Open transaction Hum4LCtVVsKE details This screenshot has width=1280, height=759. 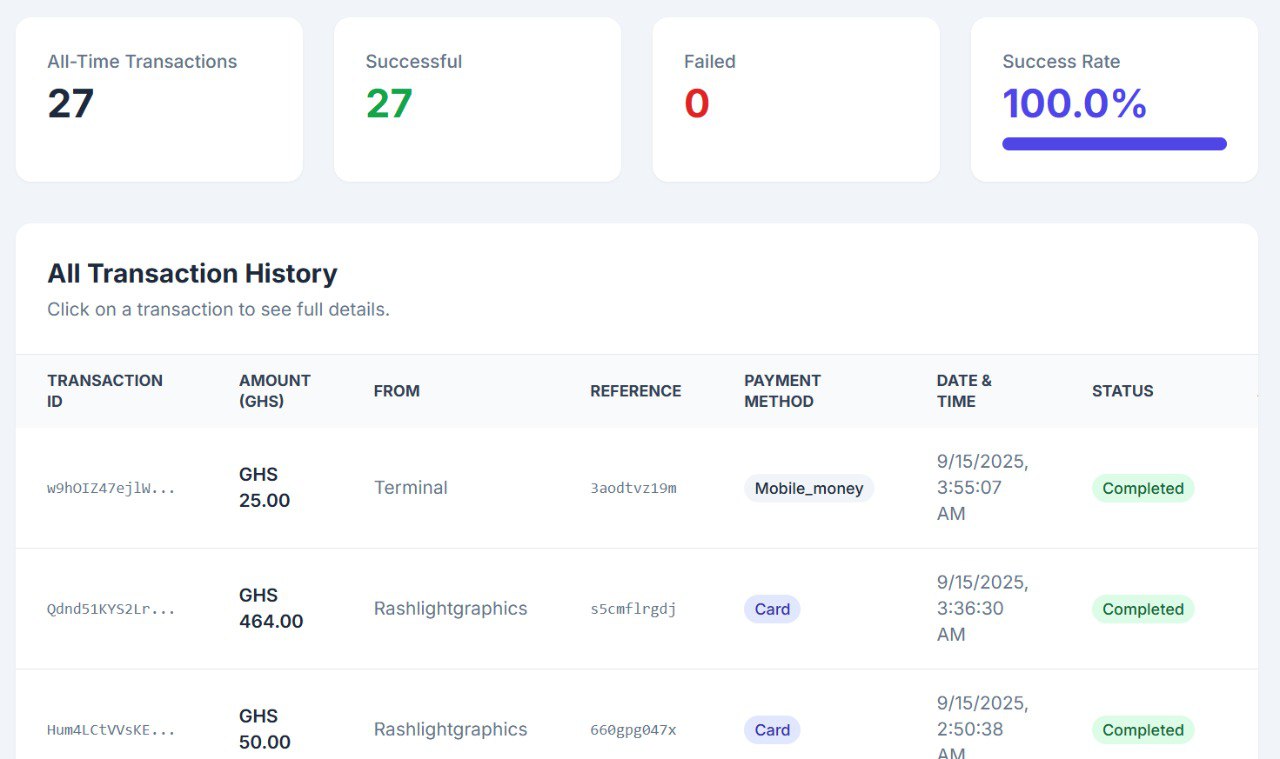click(x=111, y=730)
